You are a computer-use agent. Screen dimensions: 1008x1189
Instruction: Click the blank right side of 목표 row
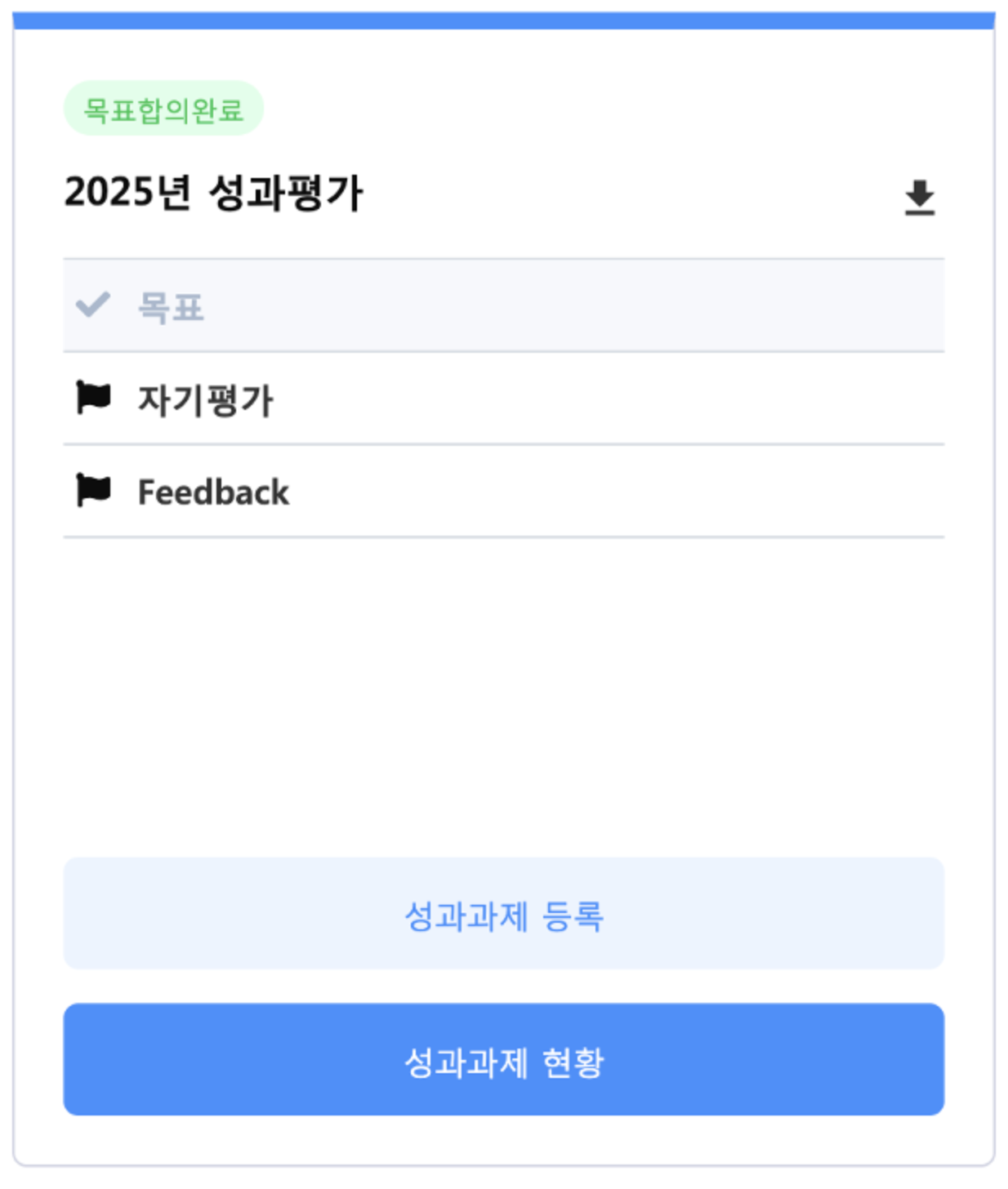tap(653, 306)
